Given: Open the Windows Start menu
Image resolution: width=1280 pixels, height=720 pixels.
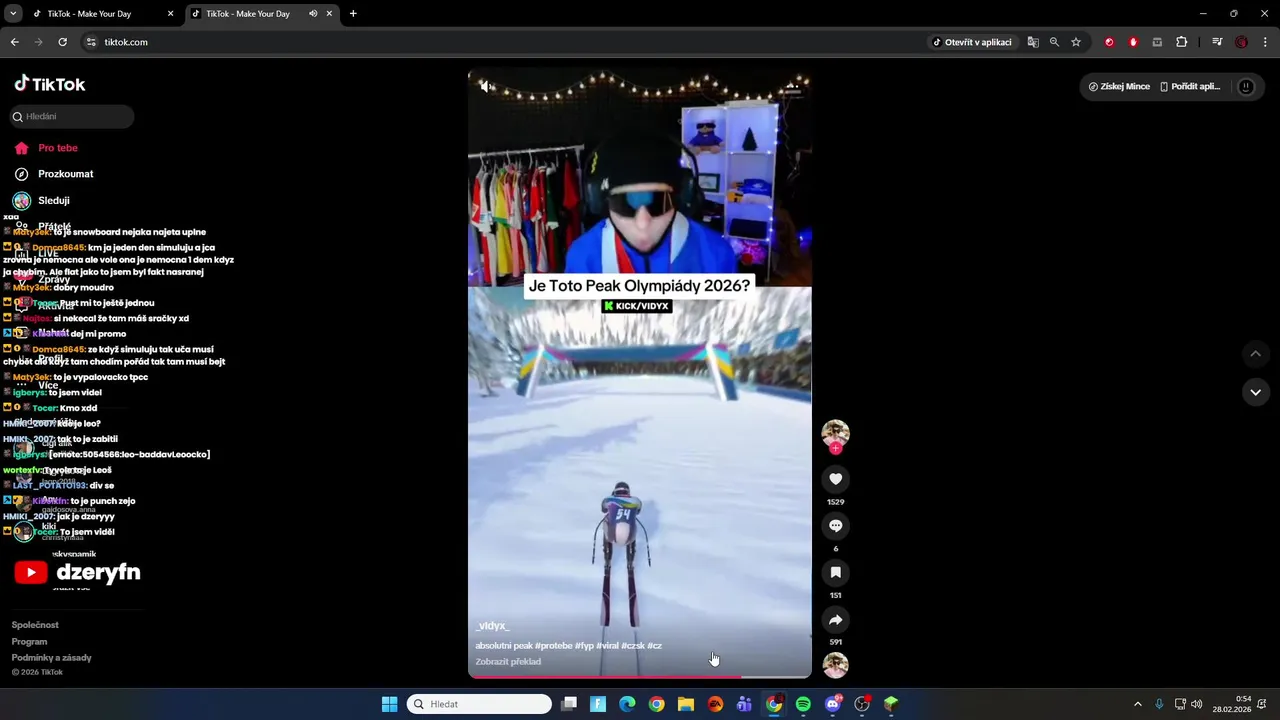Looking at the screenshot, I should [x=389, y=704].
